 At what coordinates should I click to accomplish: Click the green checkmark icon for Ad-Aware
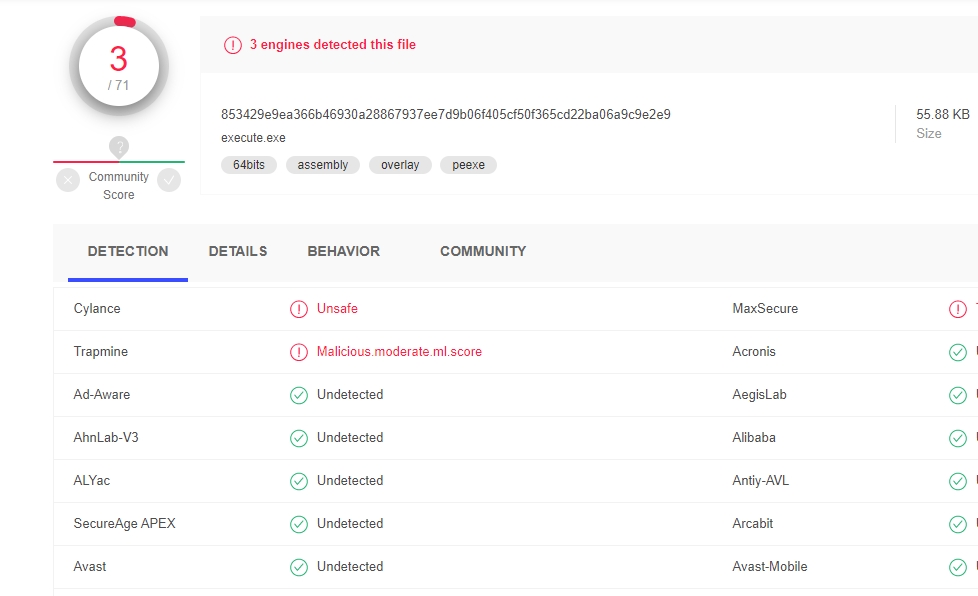(298, 395)
